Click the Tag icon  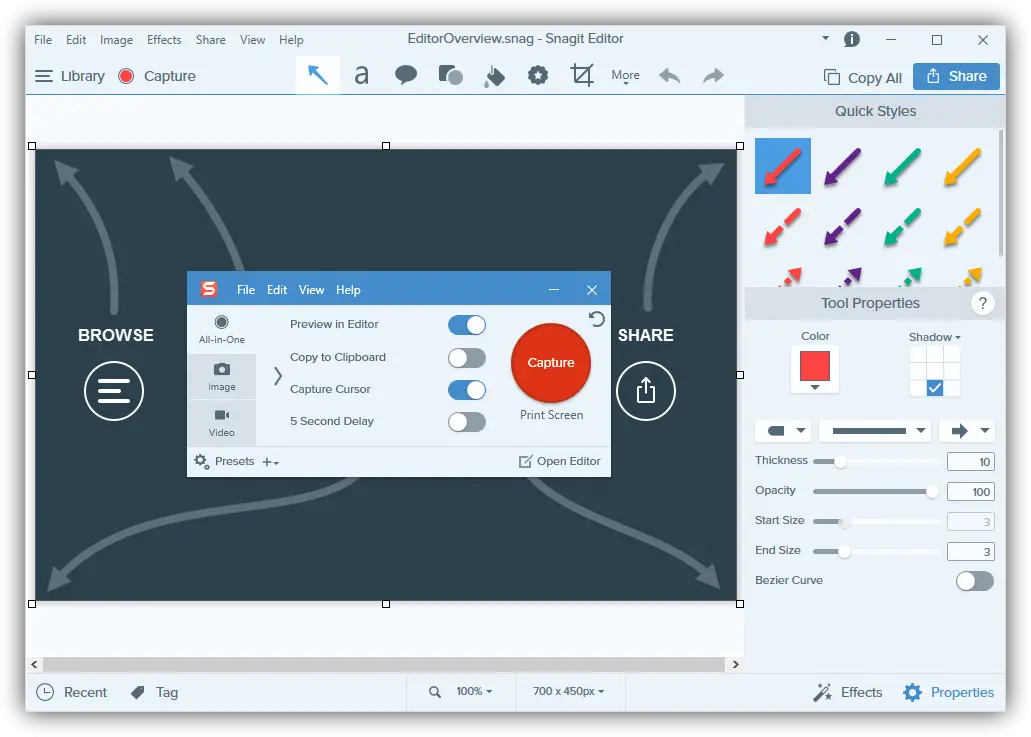click(137, 692)
